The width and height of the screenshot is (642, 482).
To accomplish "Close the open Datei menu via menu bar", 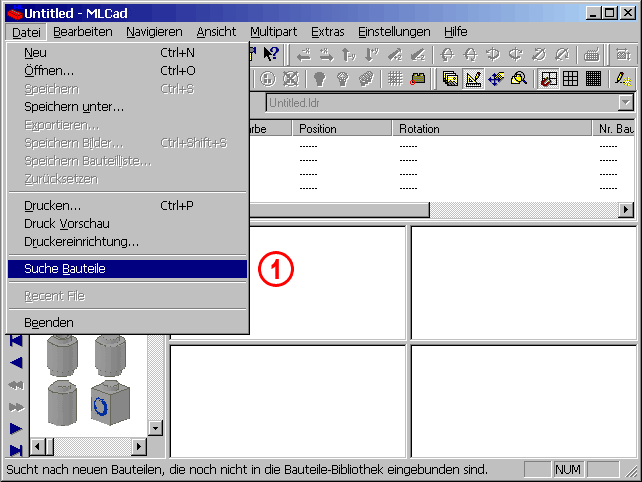I will point(26,32).
